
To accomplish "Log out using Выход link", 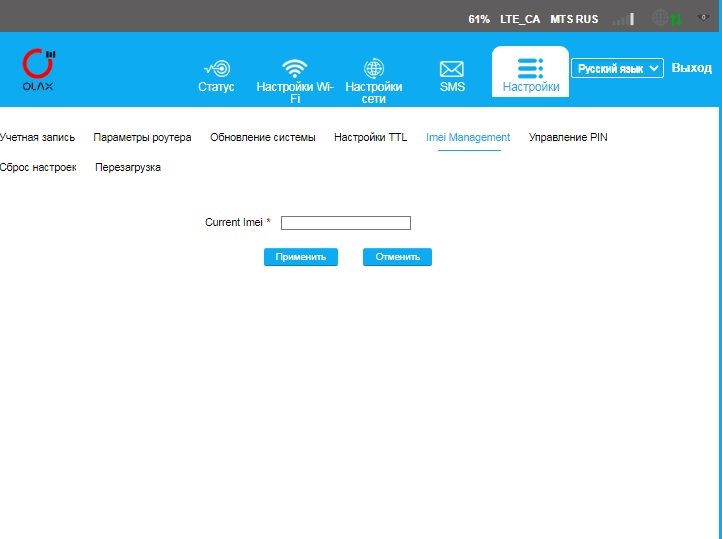I will point(692,68).
